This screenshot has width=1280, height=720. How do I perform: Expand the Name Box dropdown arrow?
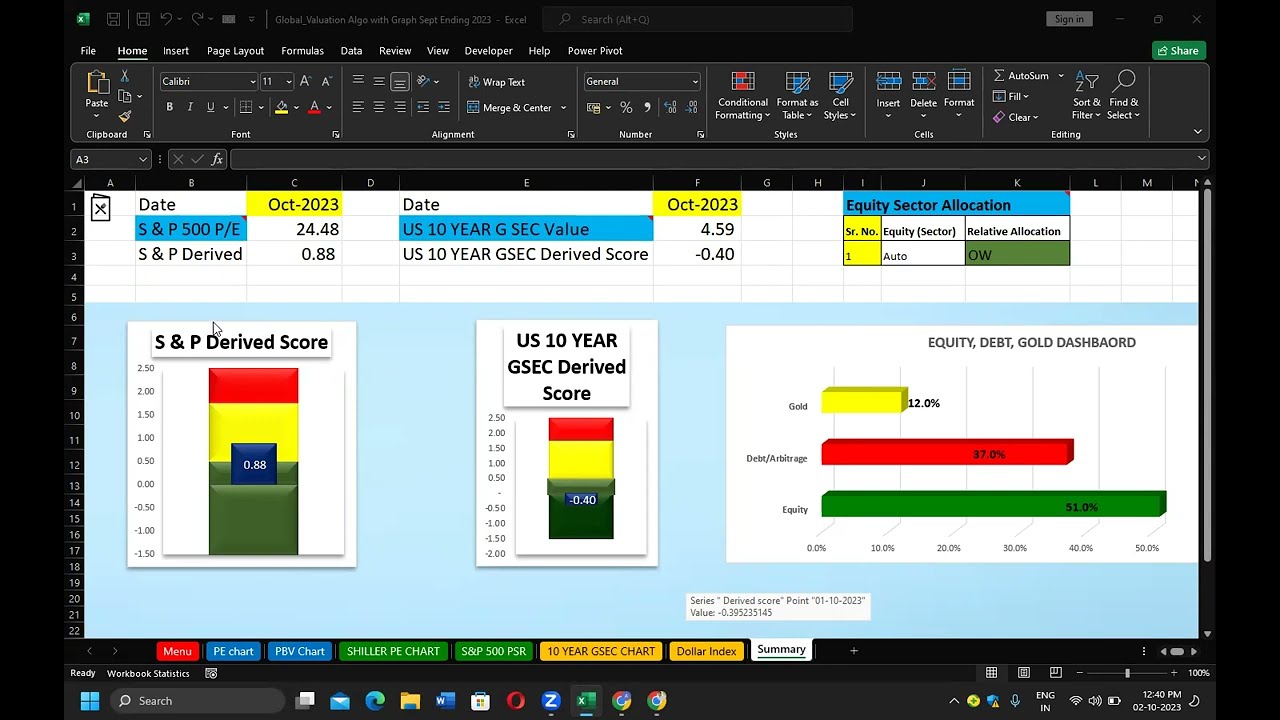[143, 159]
